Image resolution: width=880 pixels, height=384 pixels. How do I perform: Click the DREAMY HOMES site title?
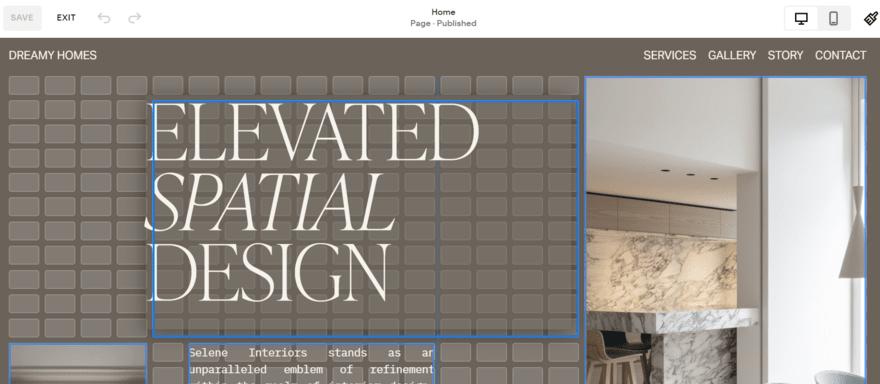[x=53, y=56]
